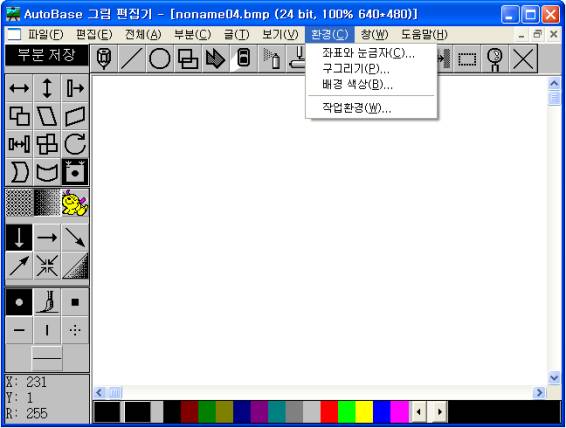Click the yellow cartoon character icon
The height and width of the screenshot is (428, 566).
[75, 203]
